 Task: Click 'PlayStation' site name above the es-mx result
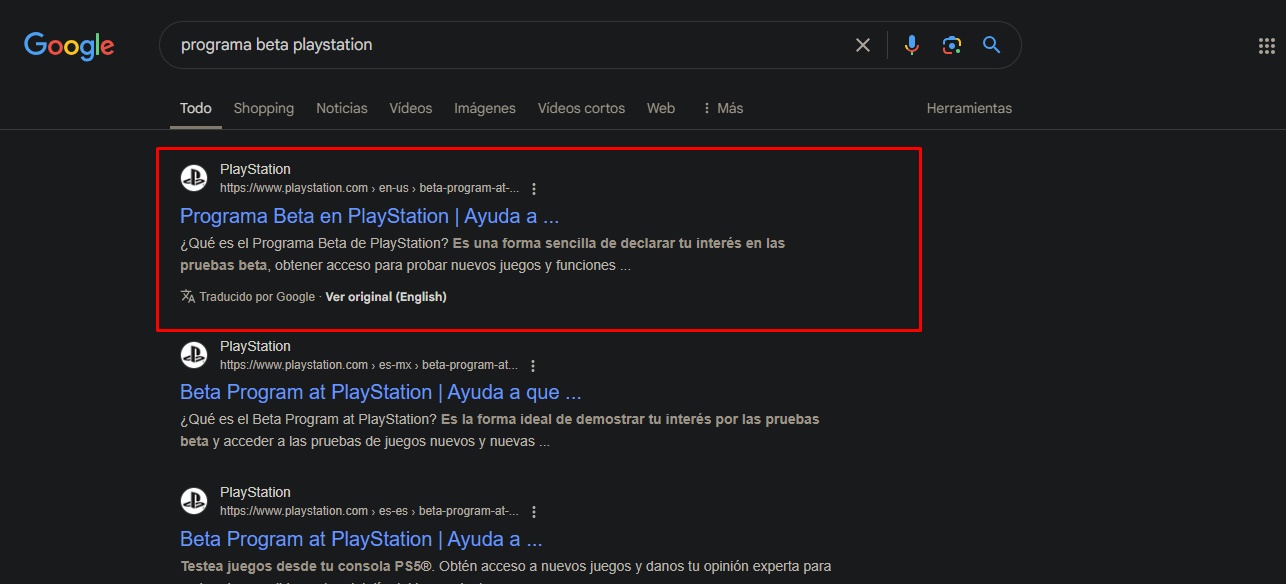tap(255, 346)
